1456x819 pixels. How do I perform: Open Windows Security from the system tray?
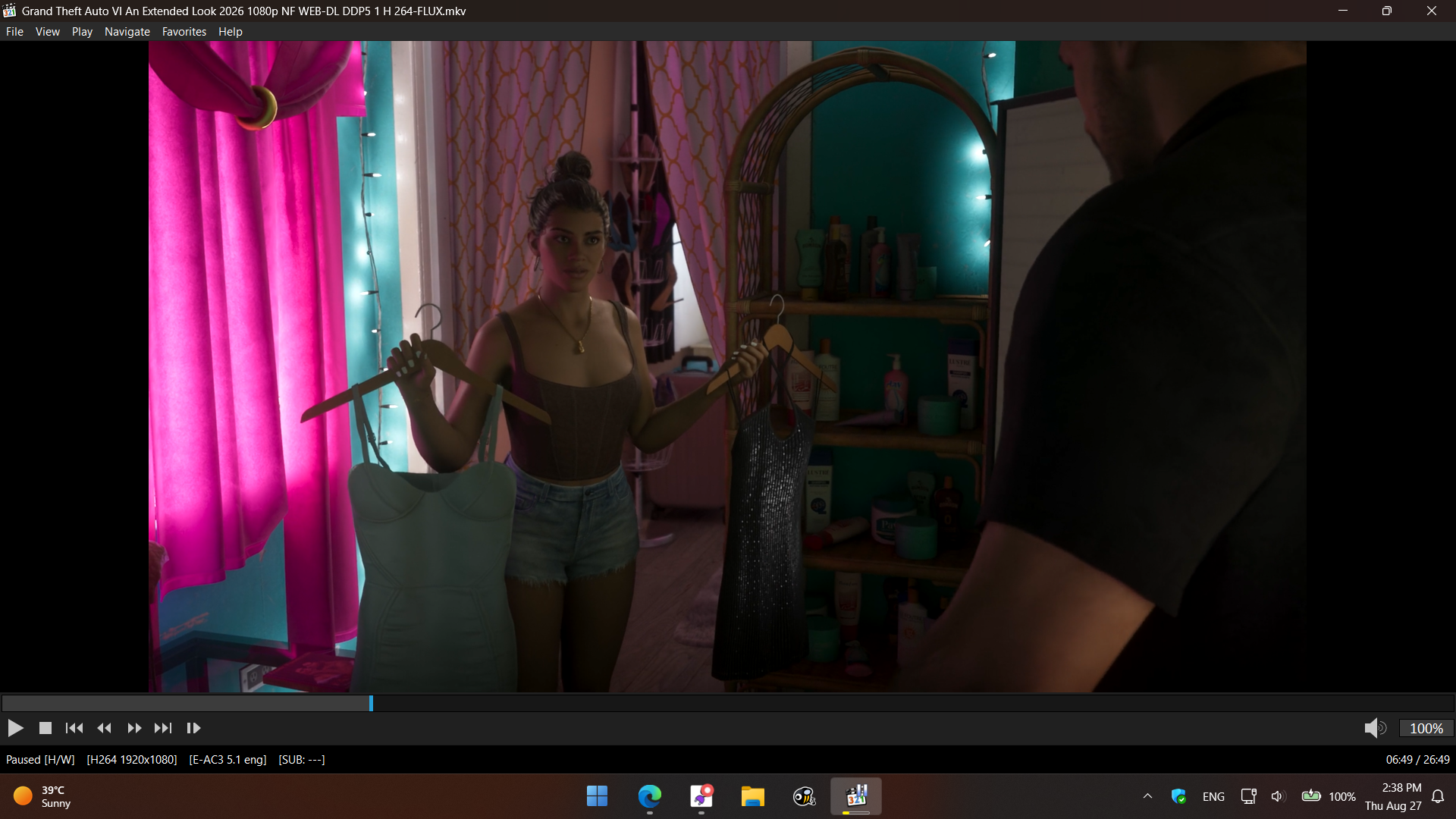click(x=1178, y=796)
